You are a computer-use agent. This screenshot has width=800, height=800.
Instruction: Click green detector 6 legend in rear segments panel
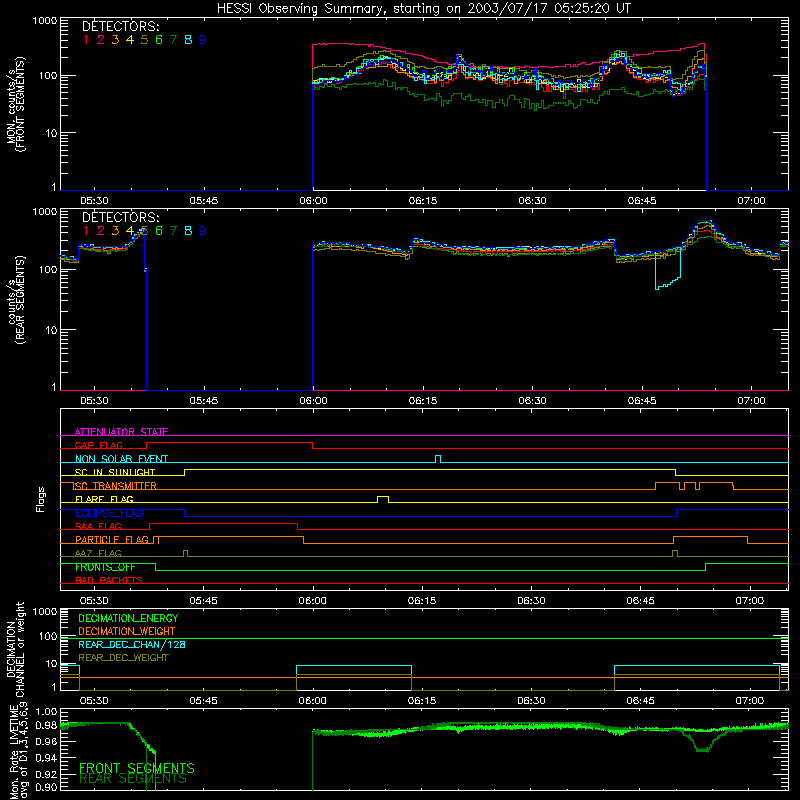159,231
